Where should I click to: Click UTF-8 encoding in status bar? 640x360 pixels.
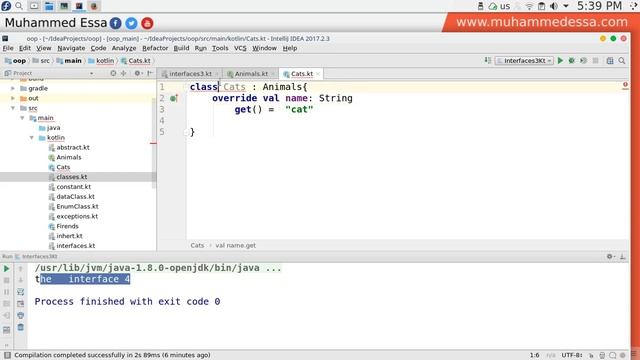(571, 355)
